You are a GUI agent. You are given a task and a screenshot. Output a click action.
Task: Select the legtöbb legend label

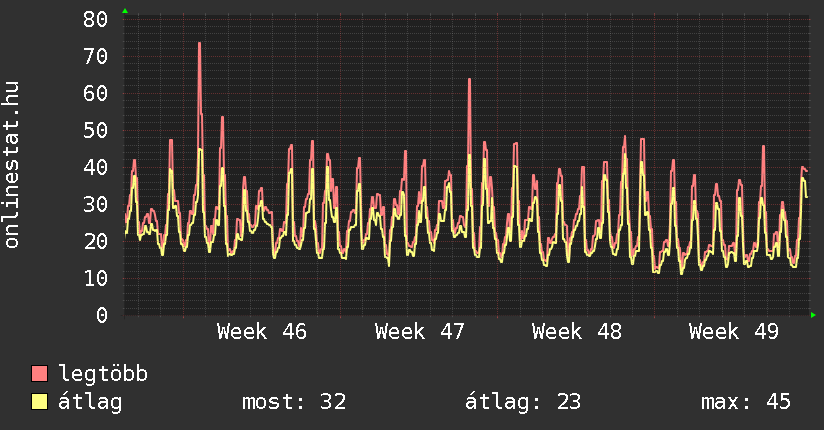click(104, 374)
